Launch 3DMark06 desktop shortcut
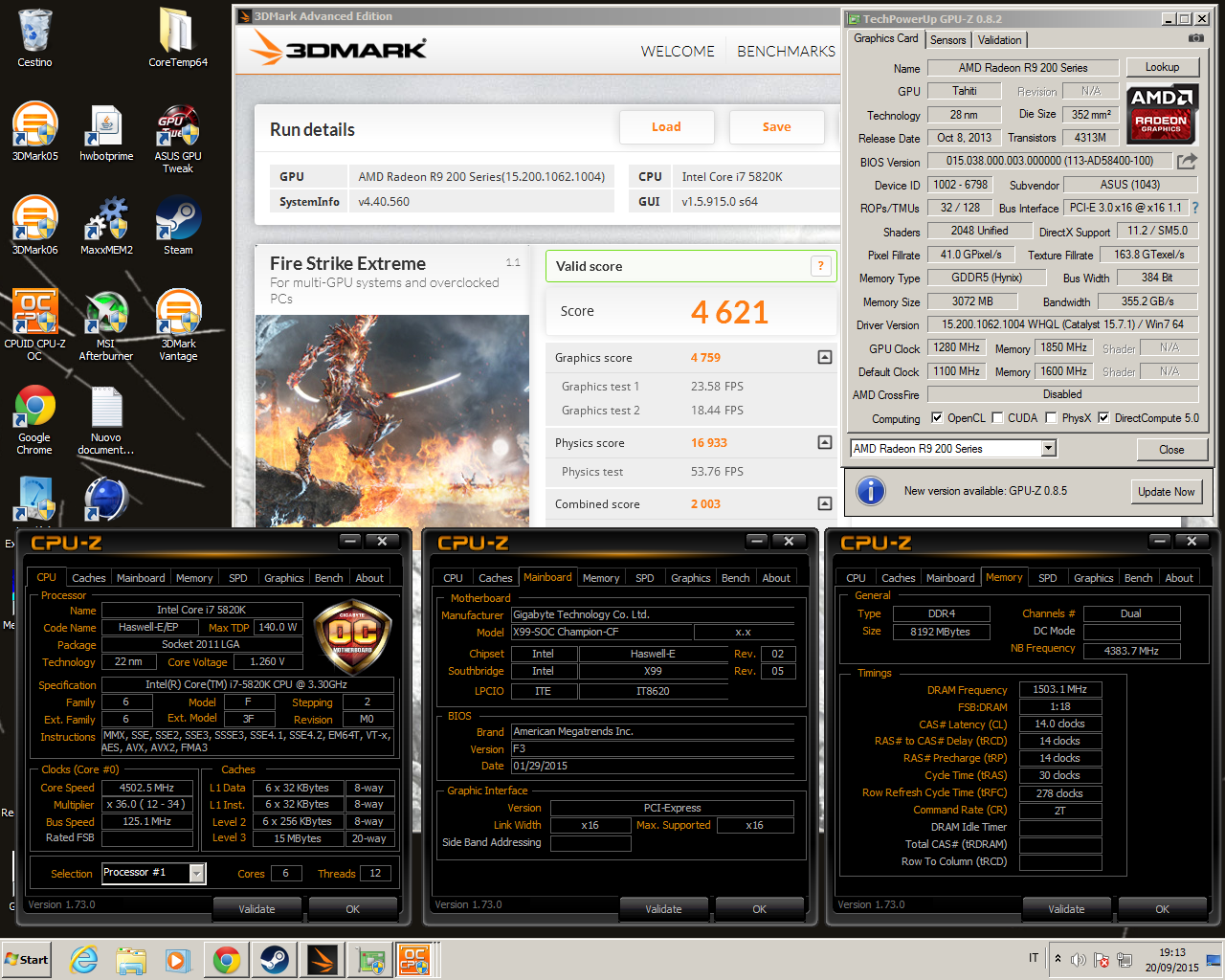 coord(34,226)
